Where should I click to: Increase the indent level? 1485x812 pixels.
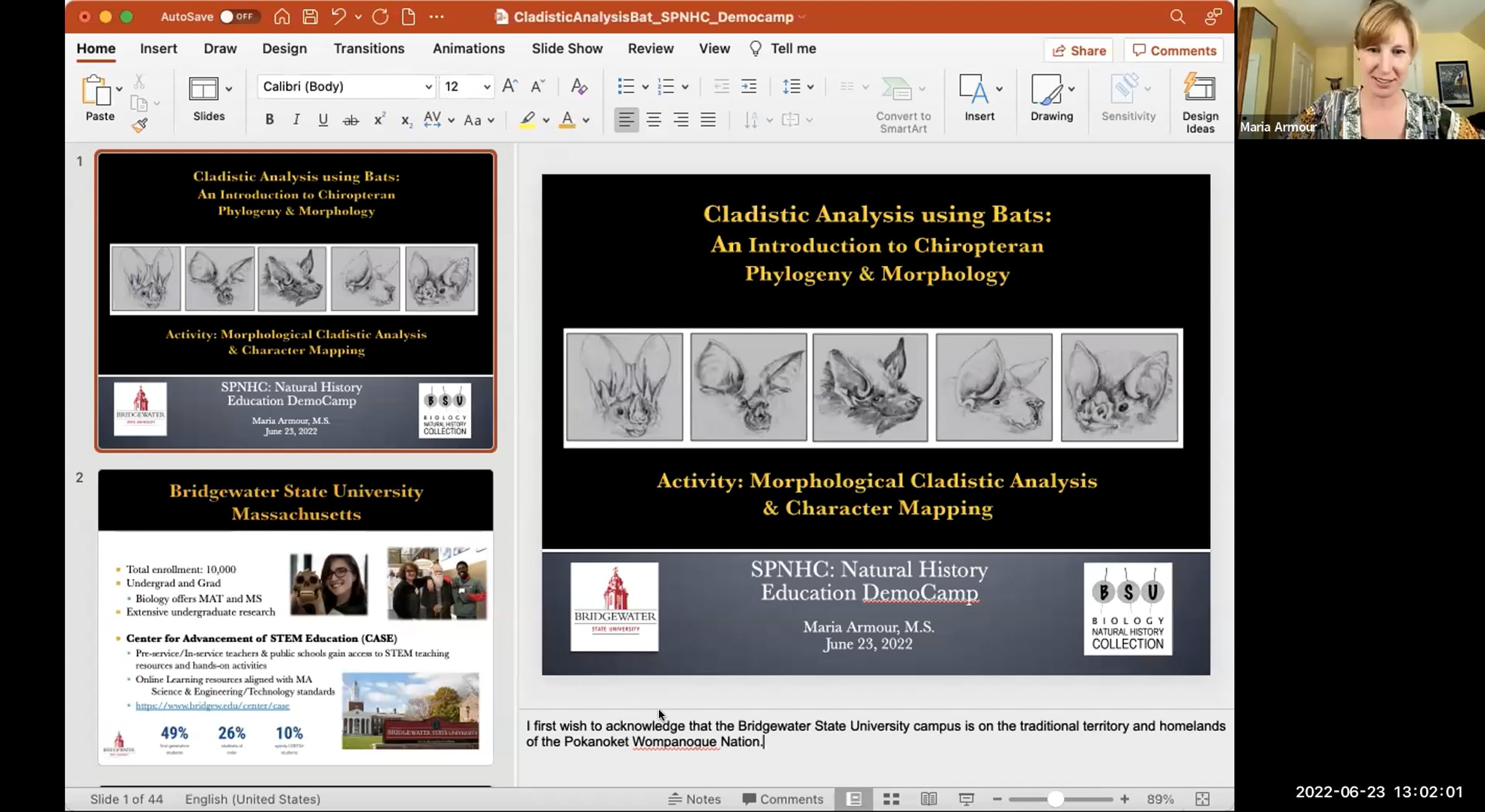[749, 87]
